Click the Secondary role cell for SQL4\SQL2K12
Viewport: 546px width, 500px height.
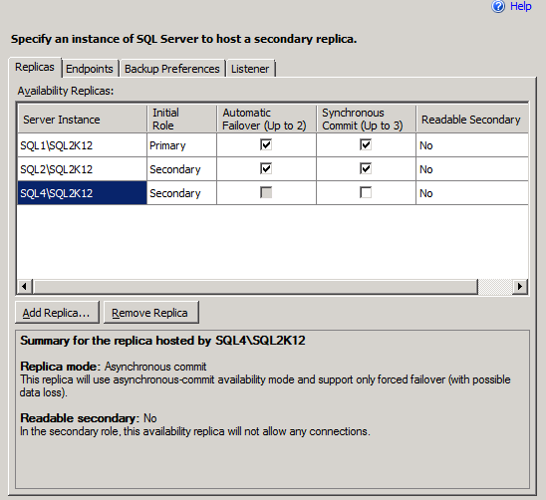click(181, 193)
